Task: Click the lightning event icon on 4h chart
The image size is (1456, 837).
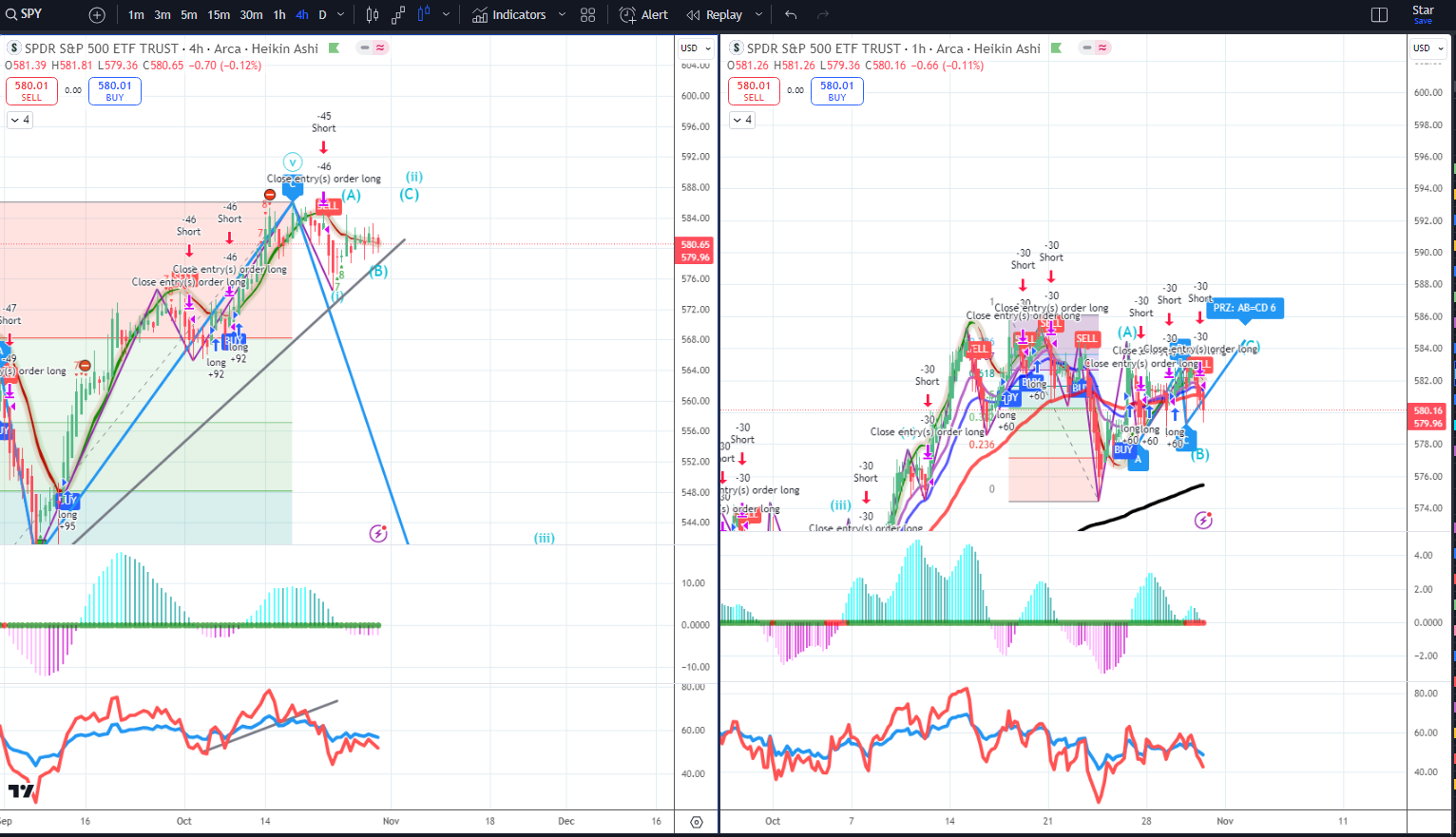Action: tap(378, 533)
